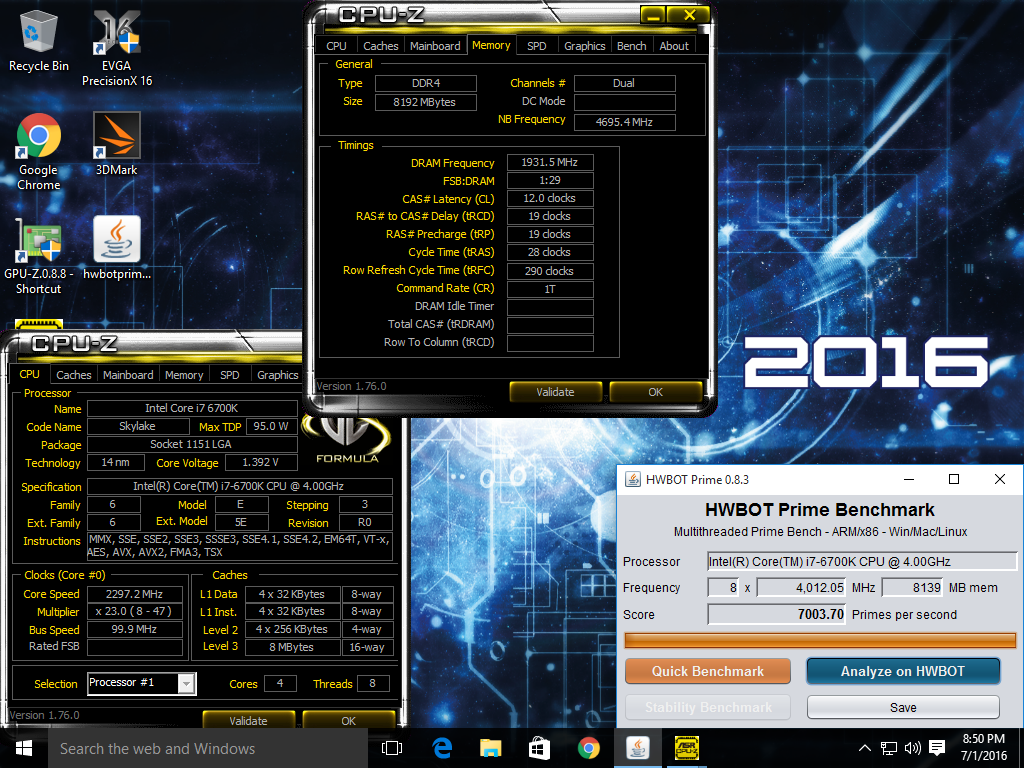The image size is (1024, 768).
Task: Click Validate in CPU-Z Memory window
Action: (x=555, y=392)
